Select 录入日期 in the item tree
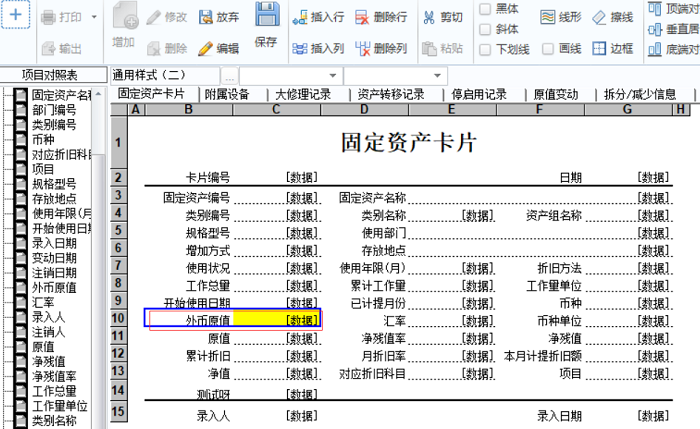Viewport: 700px width, 429px height. coord(54,243)
